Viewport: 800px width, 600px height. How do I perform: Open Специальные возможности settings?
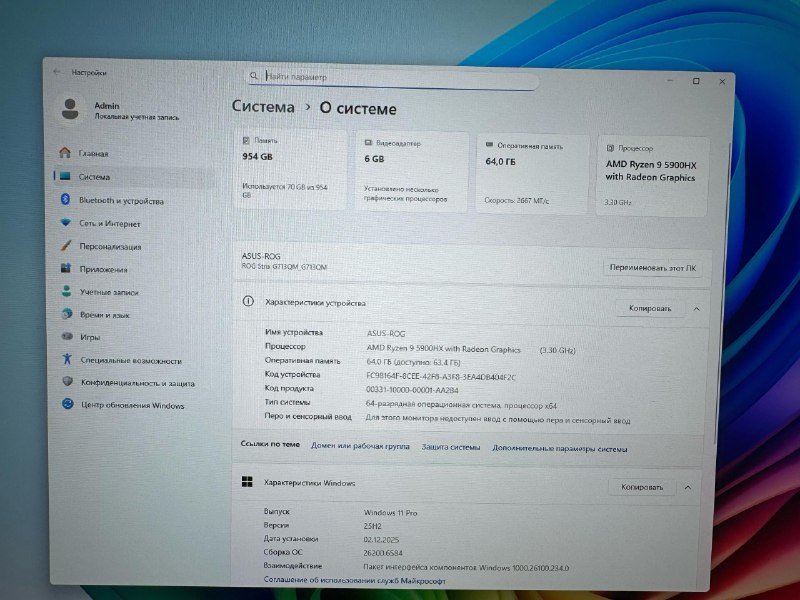[130, 360]
